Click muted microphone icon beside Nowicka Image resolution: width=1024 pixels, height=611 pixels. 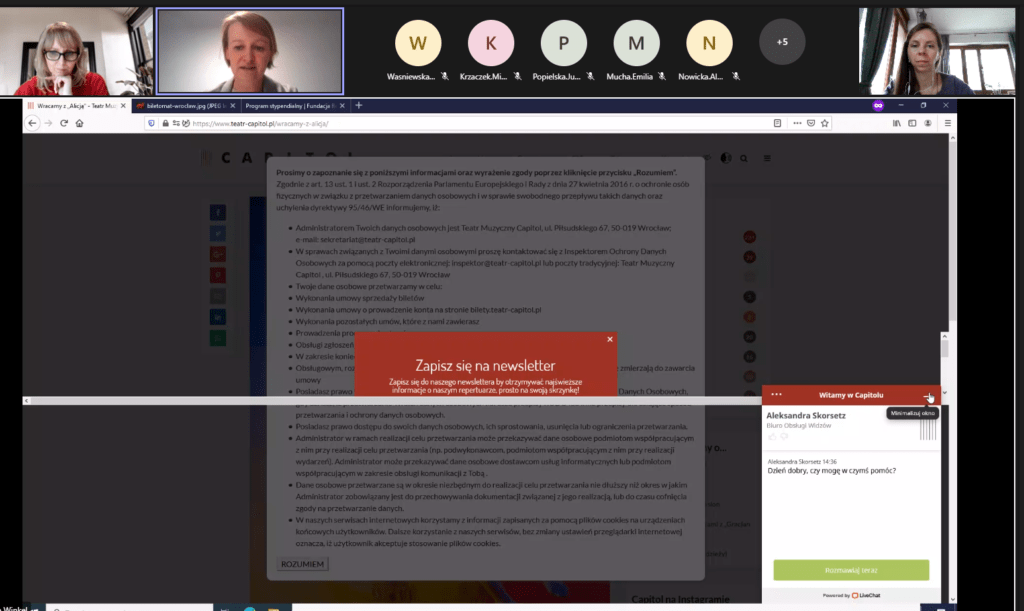click(x=736, y=76)
